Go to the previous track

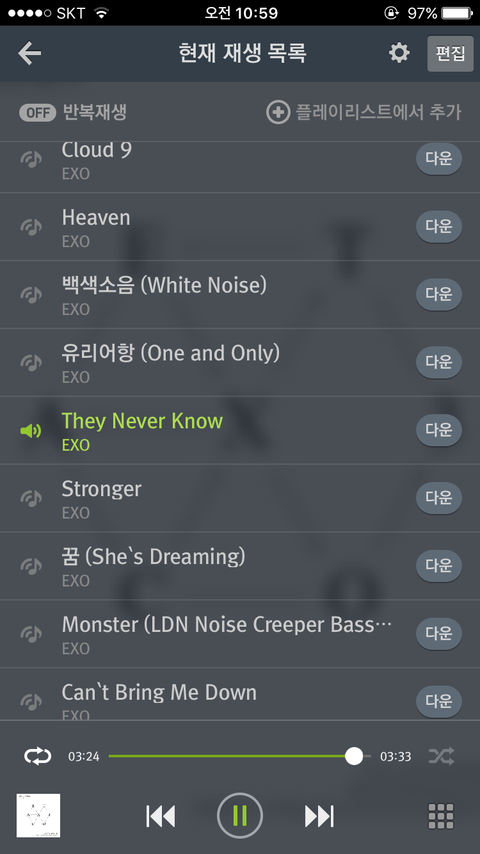(161, 816)
